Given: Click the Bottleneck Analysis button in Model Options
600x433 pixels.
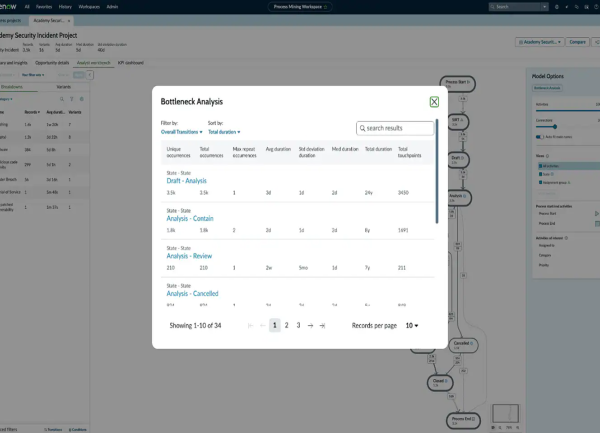Looking at the screenshot, I should pos(547,88).
